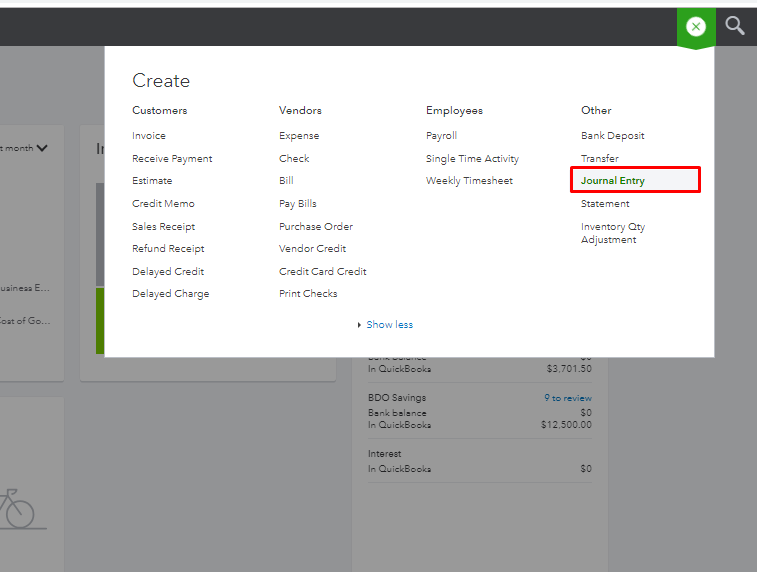Viewport: 757px width, 572px height.
Task: Open Transfer under Other
Action: point(600,159)
